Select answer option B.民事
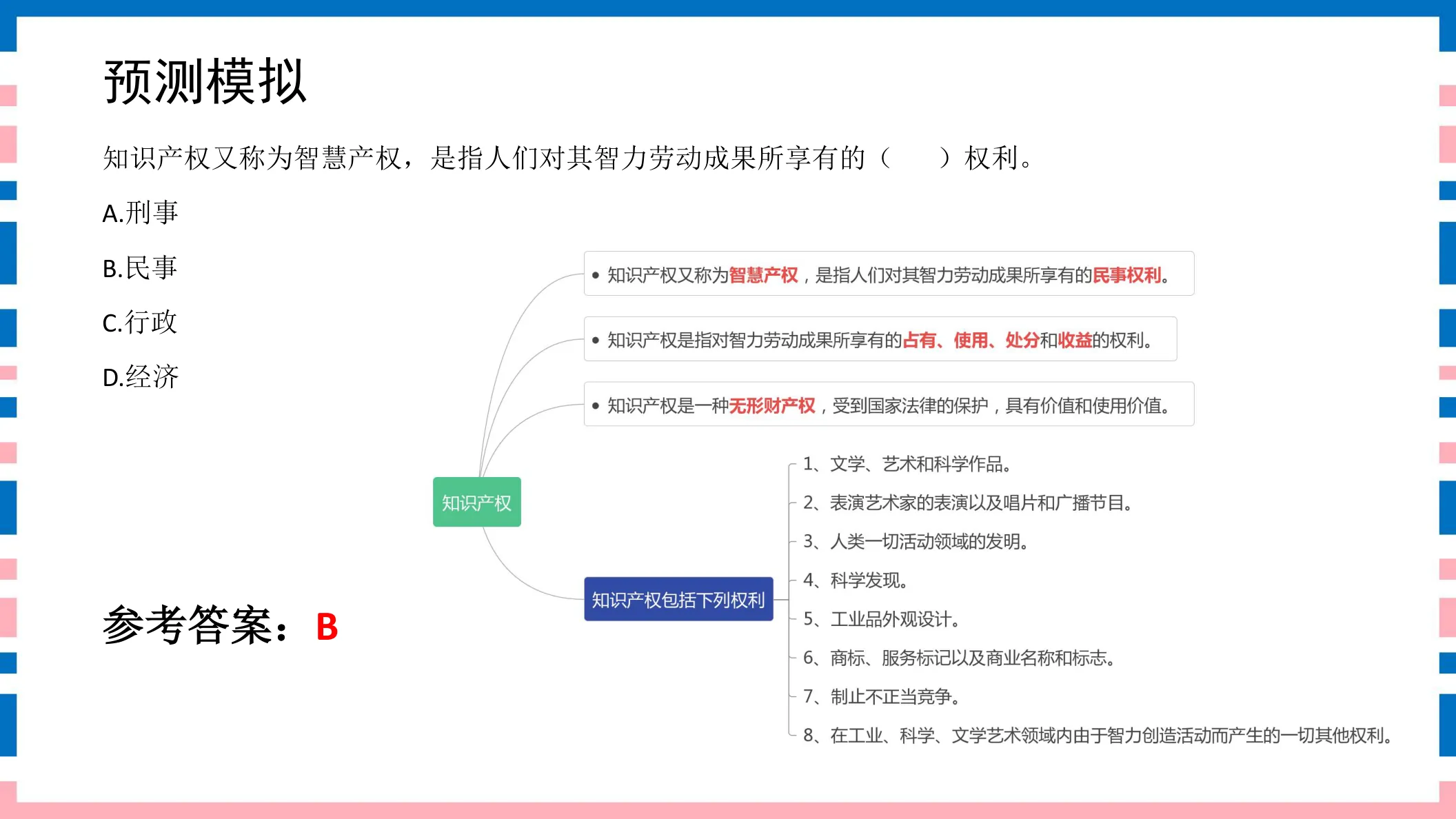This screenshot has height=819, width=1456. pos(140,268)
